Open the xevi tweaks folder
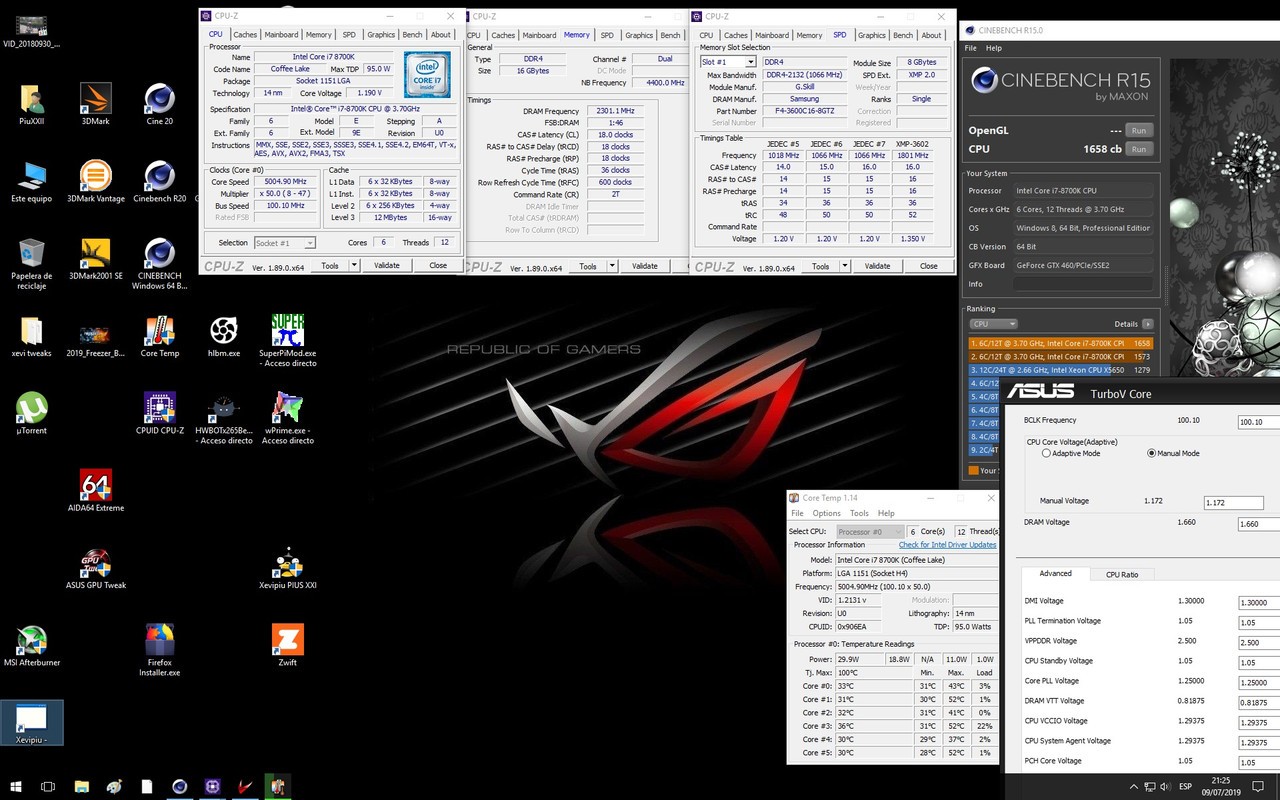 tap(32, 338)
